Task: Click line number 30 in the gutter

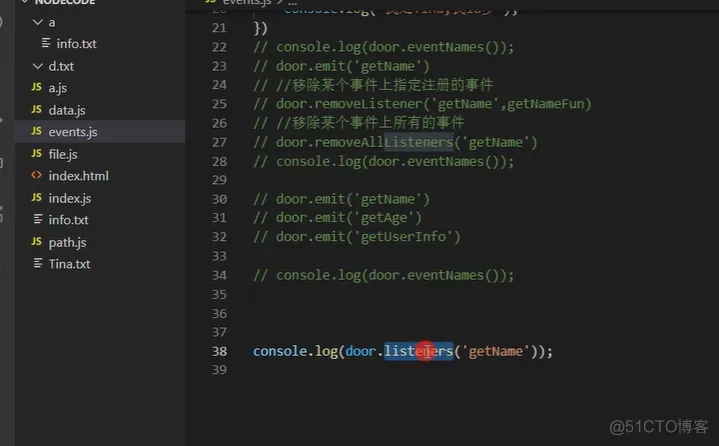Action: pos(219,199)
